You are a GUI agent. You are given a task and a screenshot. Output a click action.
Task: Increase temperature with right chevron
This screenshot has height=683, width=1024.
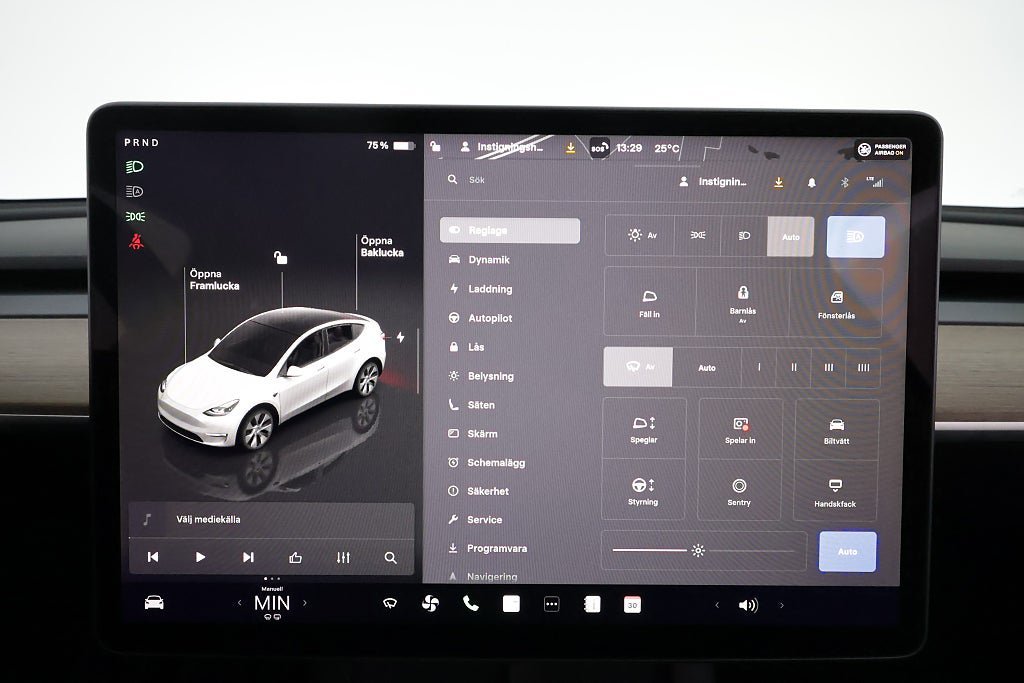click(x=305, y=603)
